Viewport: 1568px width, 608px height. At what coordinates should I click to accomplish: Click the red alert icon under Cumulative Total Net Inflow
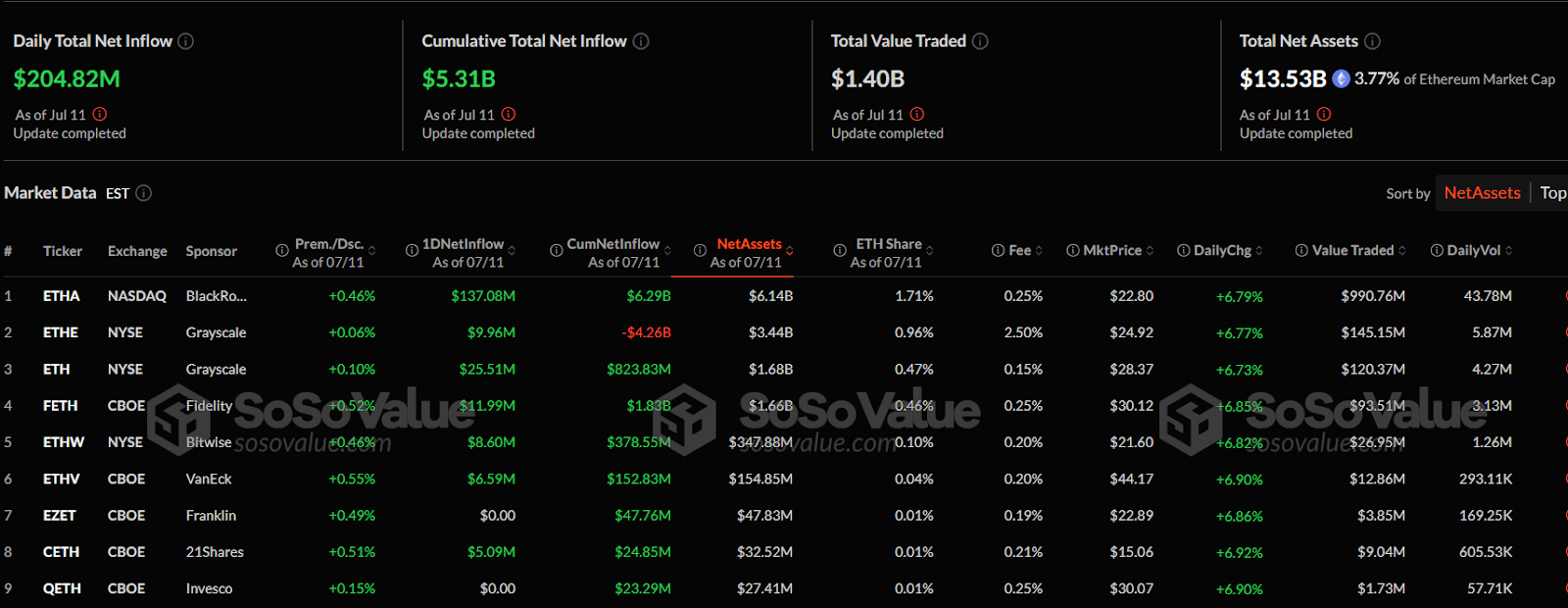[509, 114]
